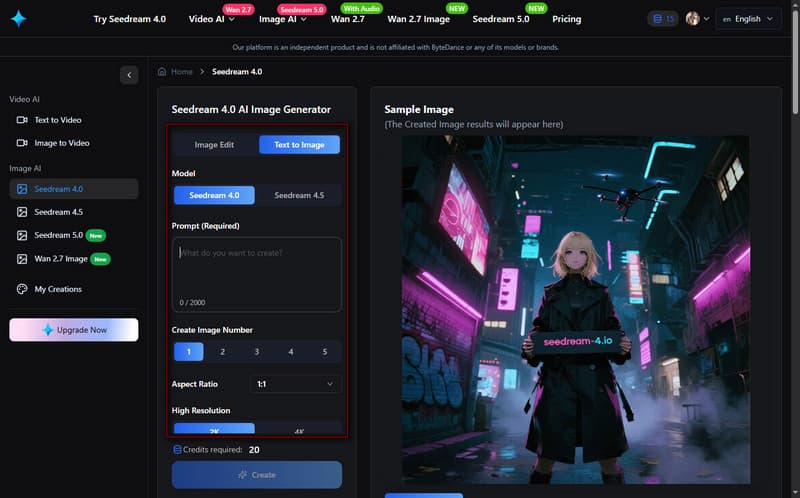This screenshot has height=498, width=800.
Task: Set image number to 1
Action: pos(189,352)
